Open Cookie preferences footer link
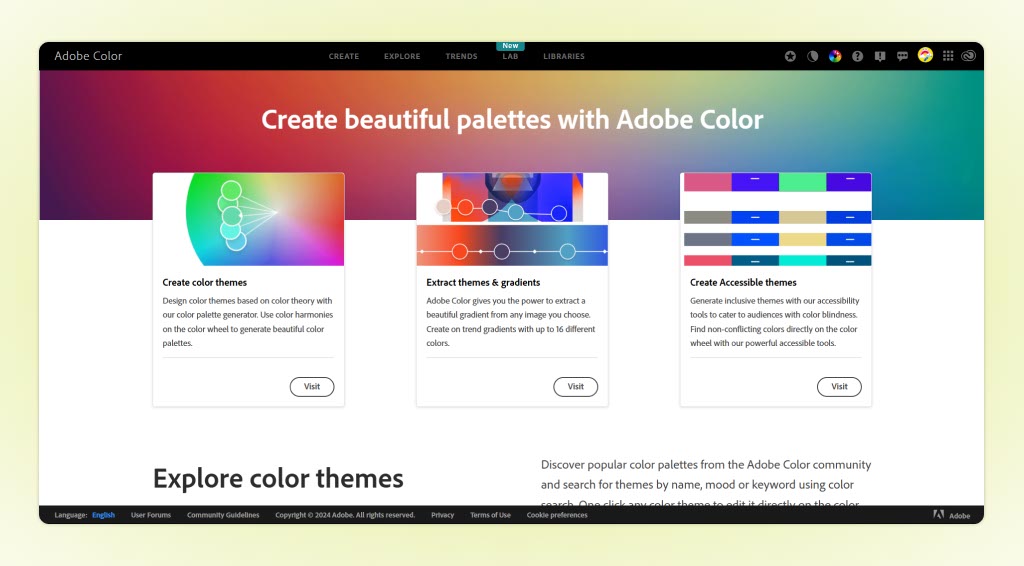This screenshot has width=1024, height=566. pyautogui.click(x=557, y=515)
